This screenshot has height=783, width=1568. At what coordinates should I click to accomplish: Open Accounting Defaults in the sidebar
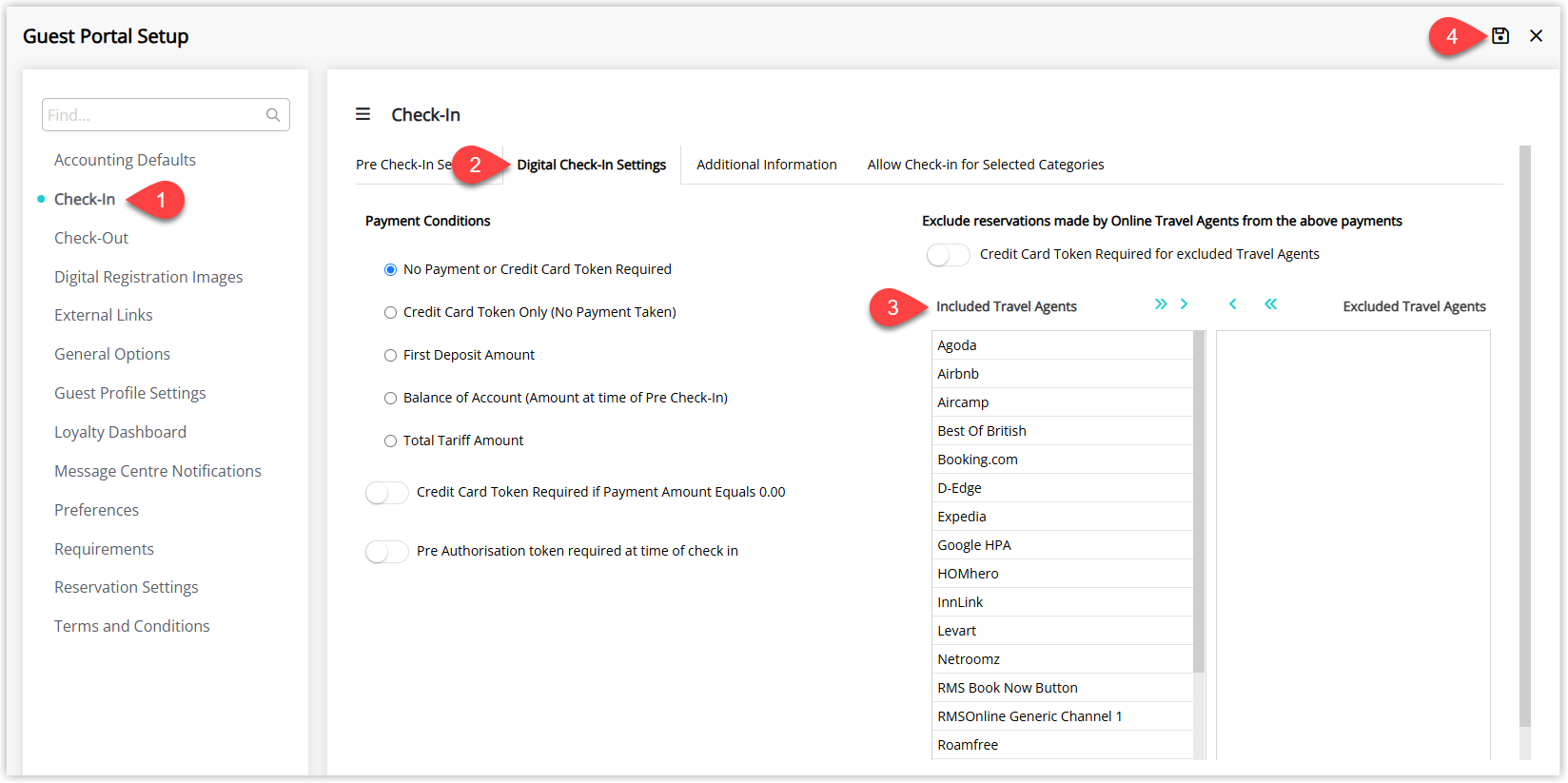pos(125,160)
